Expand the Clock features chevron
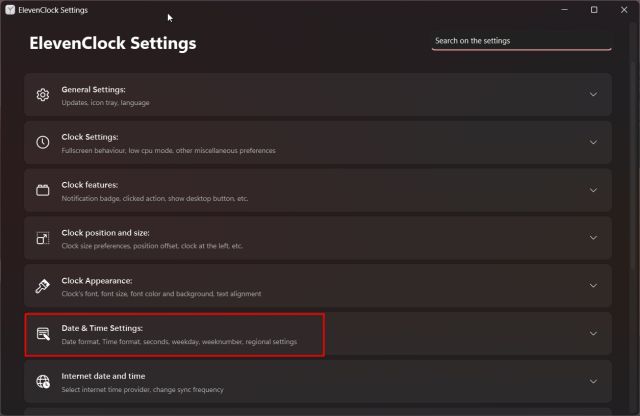The image size is (640, 416). pos(593,190)
